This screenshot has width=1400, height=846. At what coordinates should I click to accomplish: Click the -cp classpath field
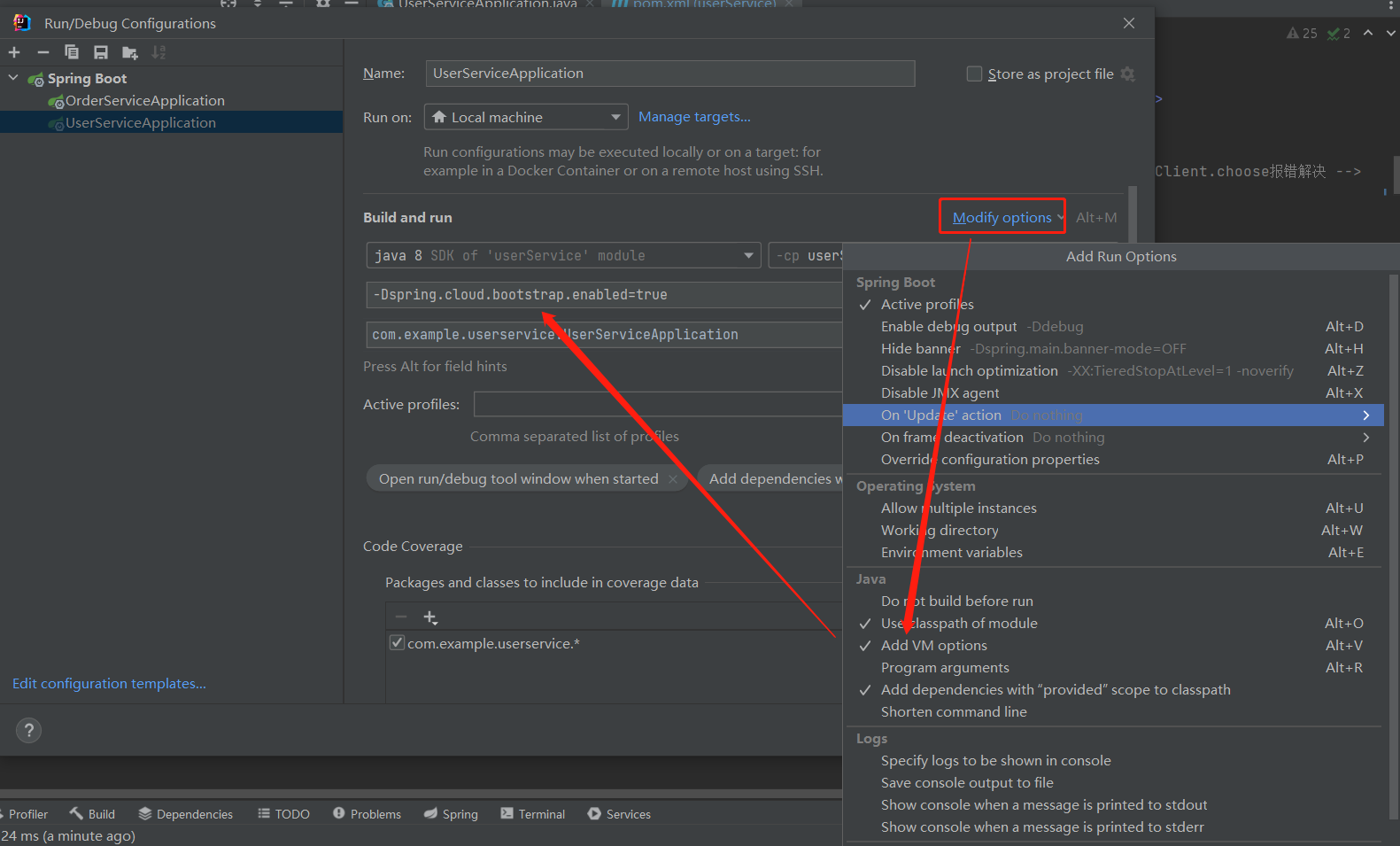[805, 255]
